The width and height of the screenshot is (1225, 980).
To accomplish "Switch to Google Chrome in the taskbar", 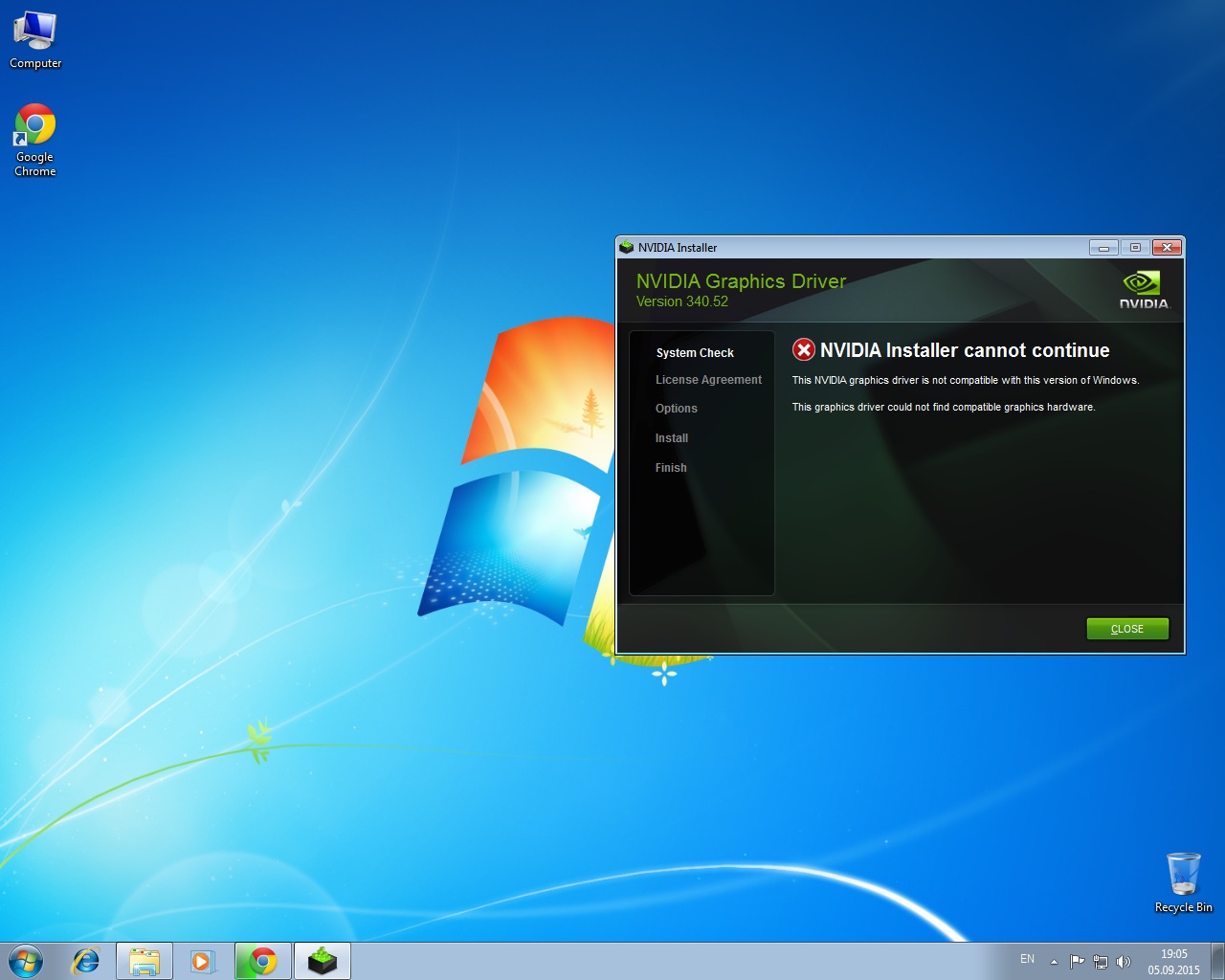I will pos(263,961).
